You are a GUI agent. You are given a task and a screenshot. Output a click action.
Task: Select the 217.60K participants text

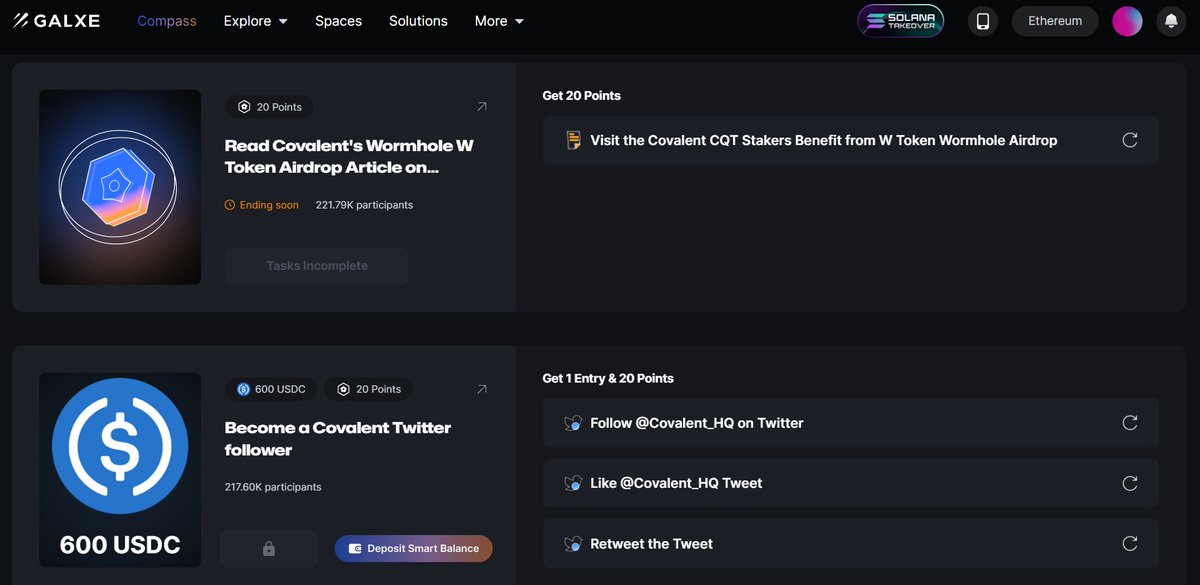point(273,487)
